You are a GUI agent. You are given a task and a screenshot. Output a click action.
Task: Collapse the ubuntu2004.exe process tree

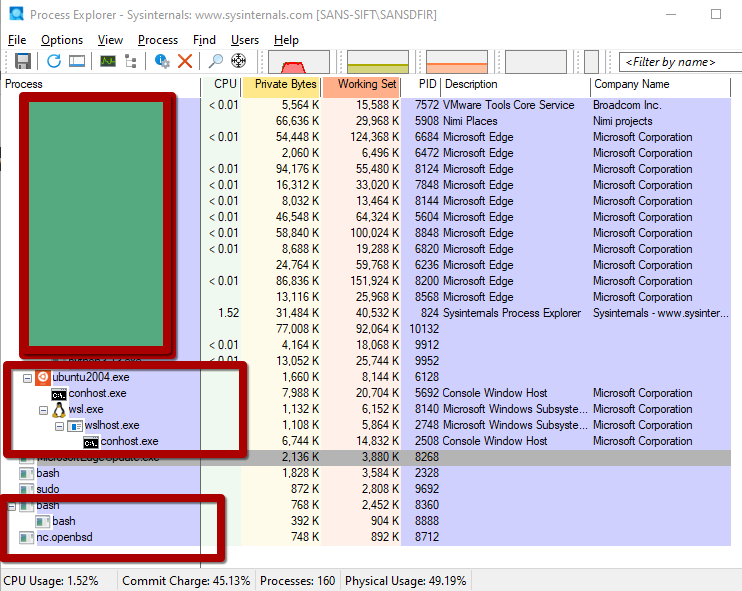coord(27,378)
